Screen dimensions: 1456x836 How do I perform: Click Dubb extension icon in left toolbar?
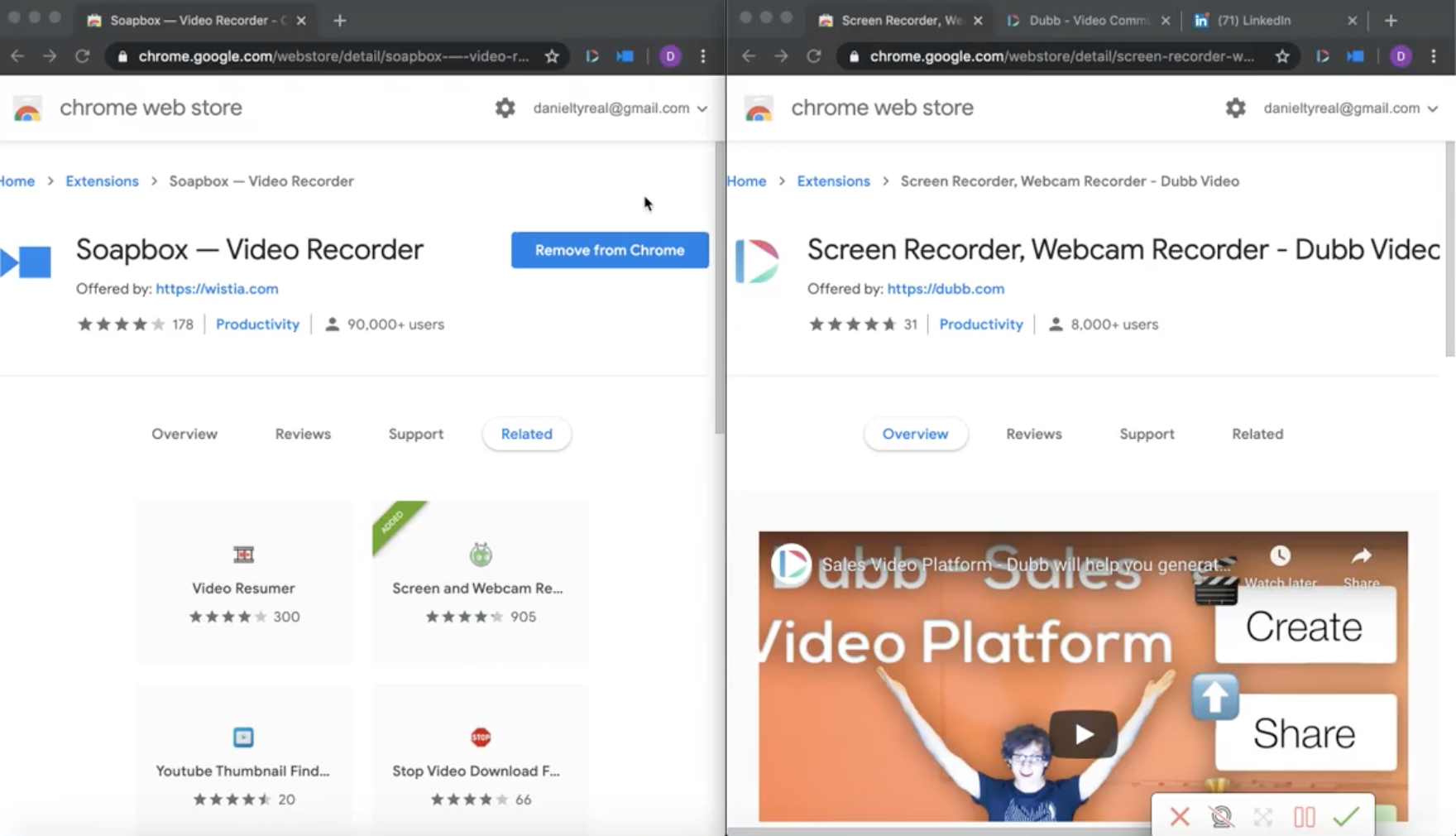(592, 56)
